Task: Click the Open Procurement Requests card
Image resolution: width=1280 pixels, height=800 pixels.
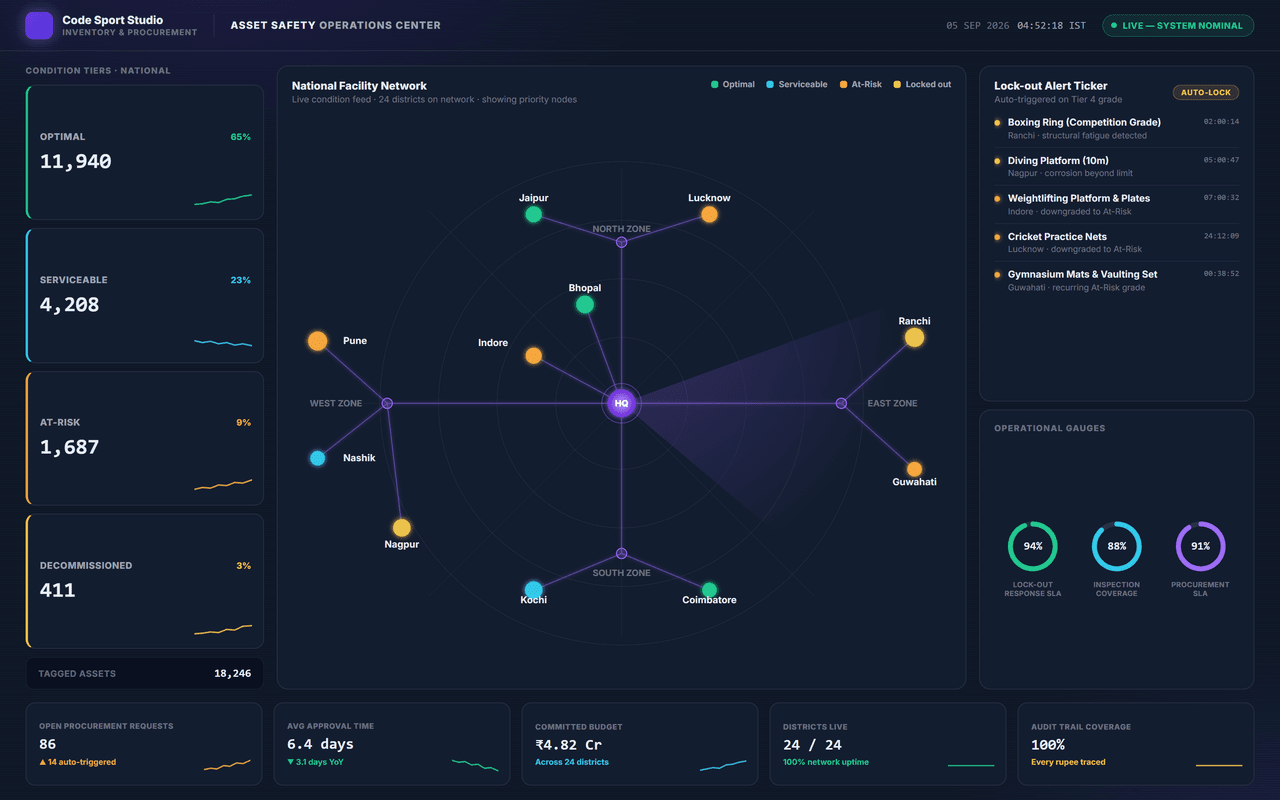Action: [x=144, y=744]
